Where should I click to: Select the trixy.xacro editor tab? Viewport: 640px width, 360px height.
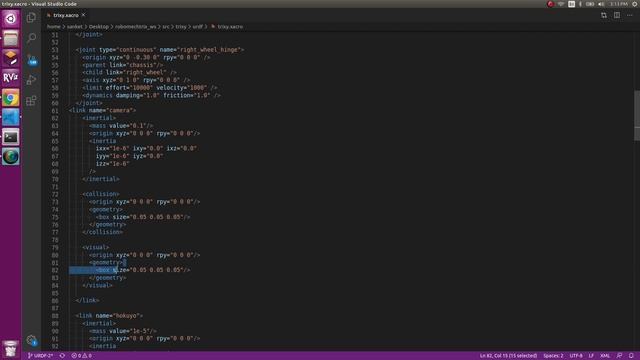pos(66,15)
